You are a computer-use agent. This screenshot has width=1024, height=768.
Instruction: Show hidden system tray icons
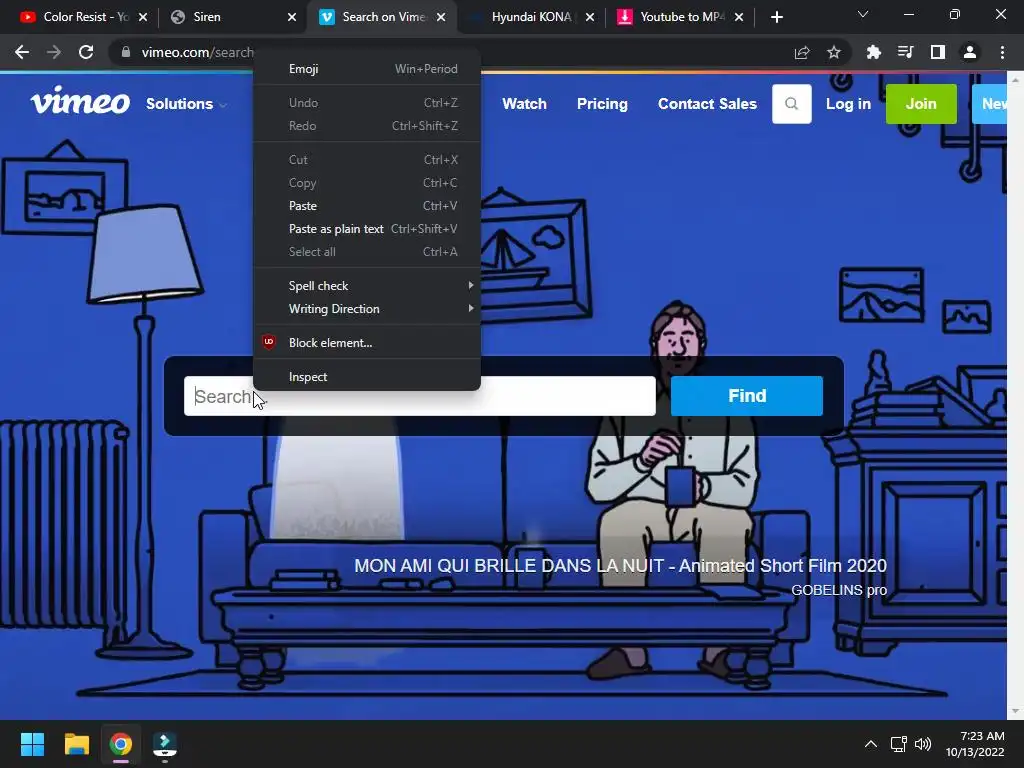click(x=871, y=744)
